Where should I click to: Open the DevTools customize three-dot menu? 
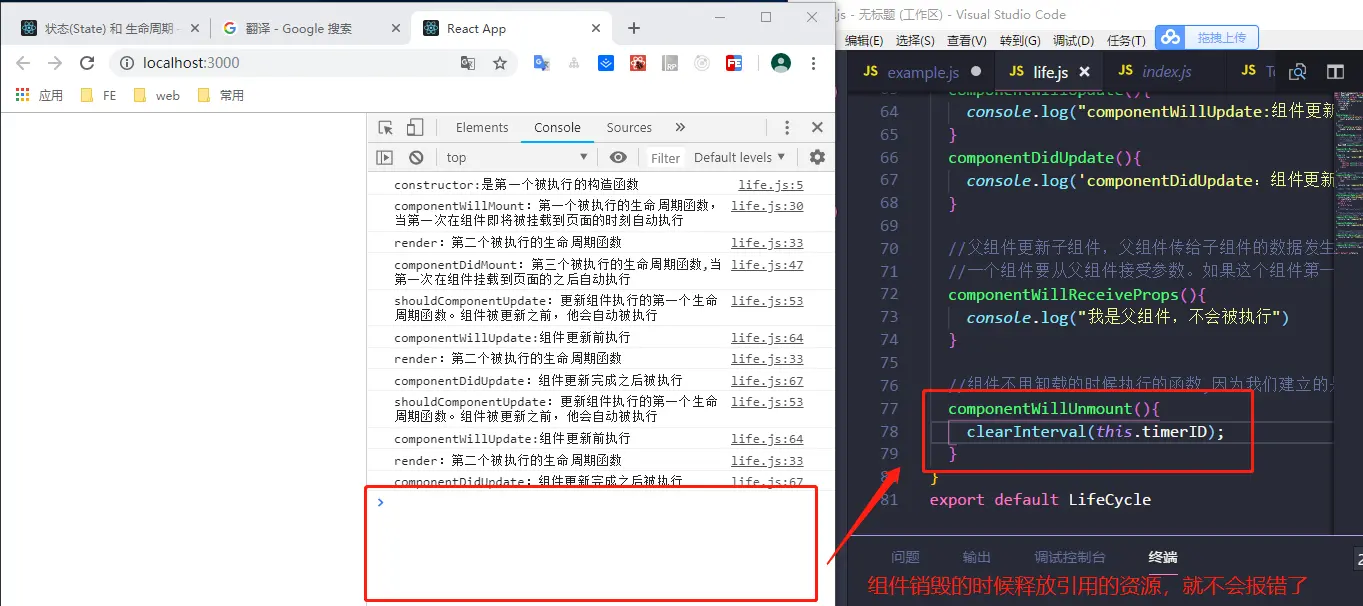click(787, 127)
